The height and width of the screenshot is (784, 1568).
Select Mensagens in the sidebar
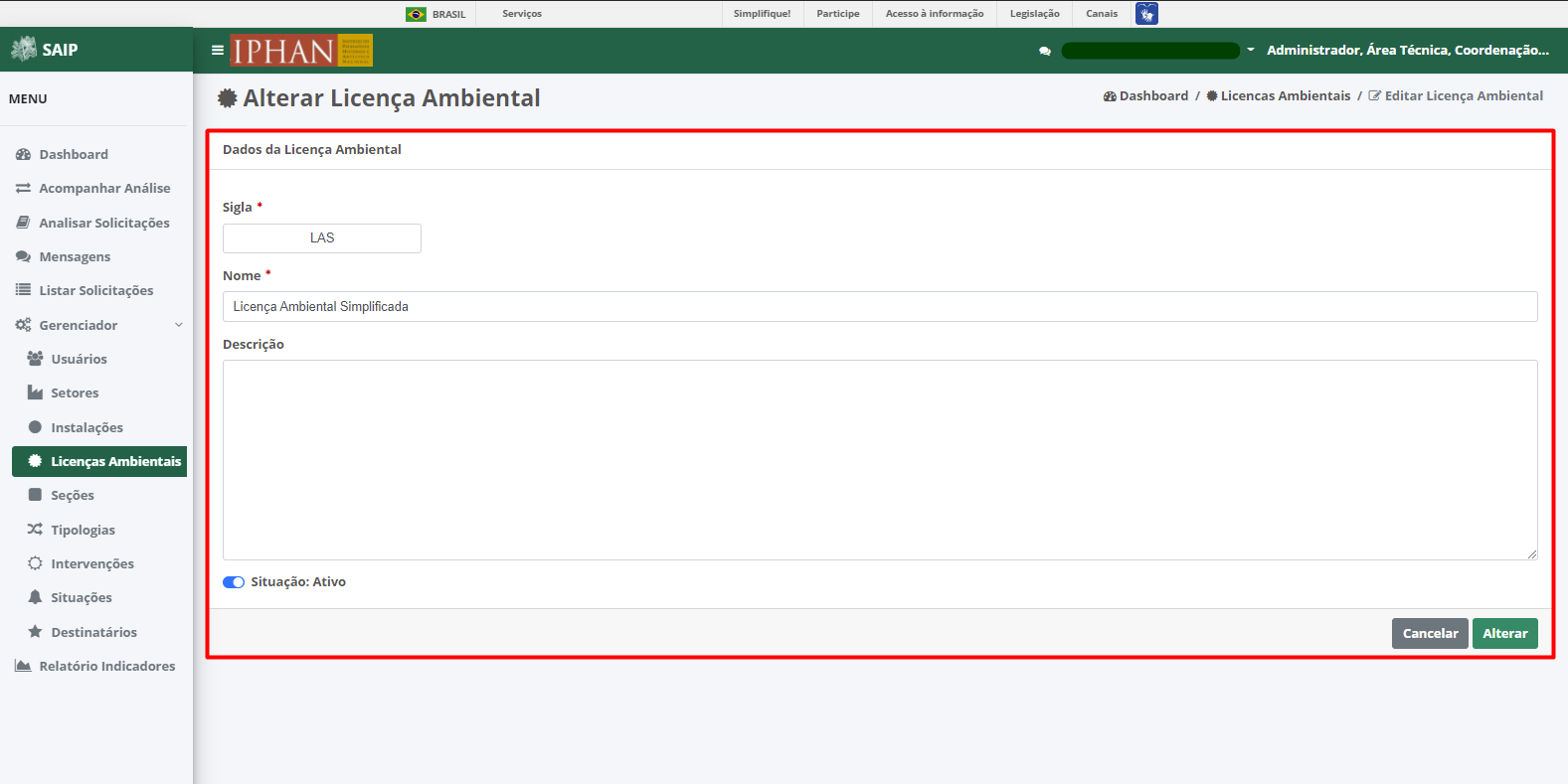(75, 256)
